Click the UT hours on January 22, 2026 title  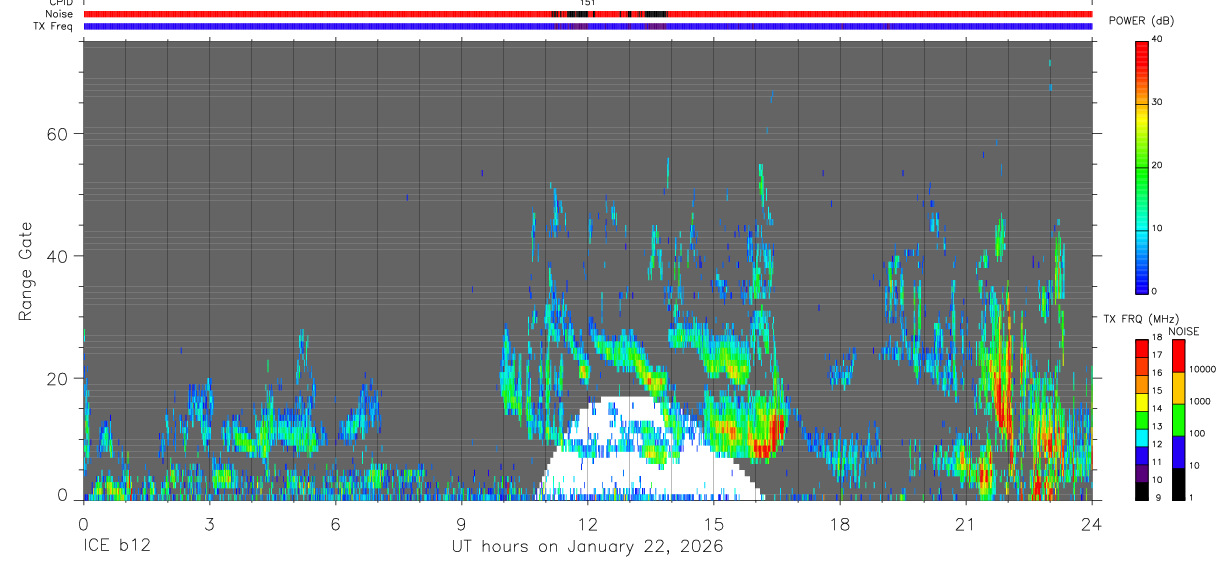tap(587, 547)
